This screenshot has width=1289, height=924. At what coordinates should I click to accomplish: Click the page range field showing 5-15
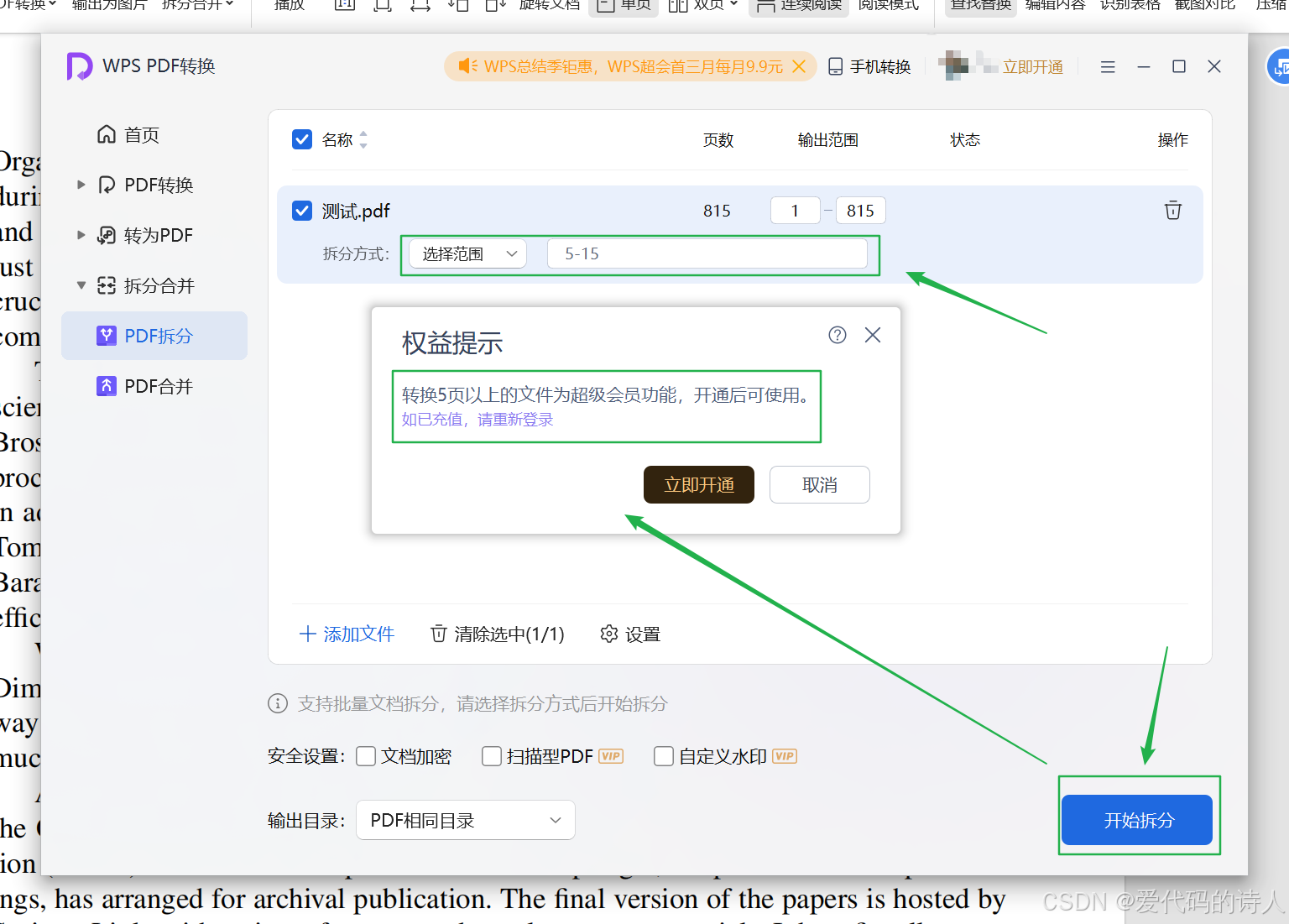pyautogui.click(x=707, y=253)
